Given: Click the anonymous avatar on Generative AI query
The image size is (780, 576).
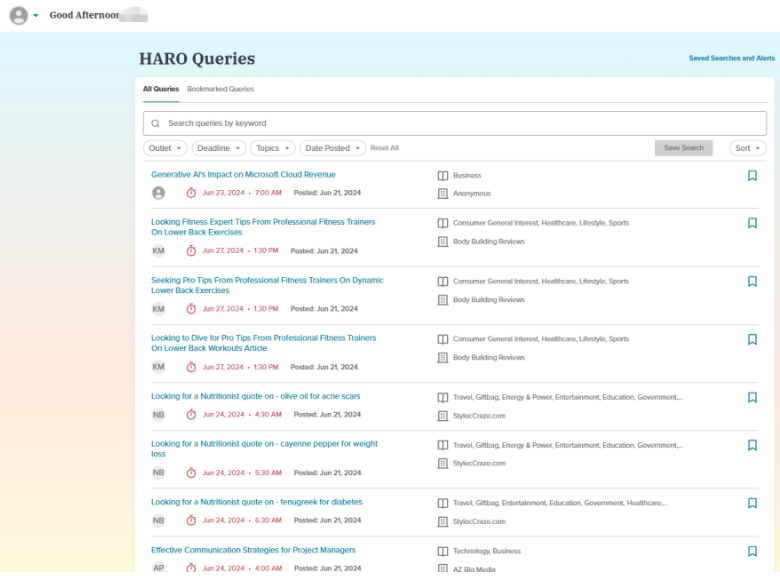Looking at the screenshot, I should pyautogui.click(x=159, y=193).
